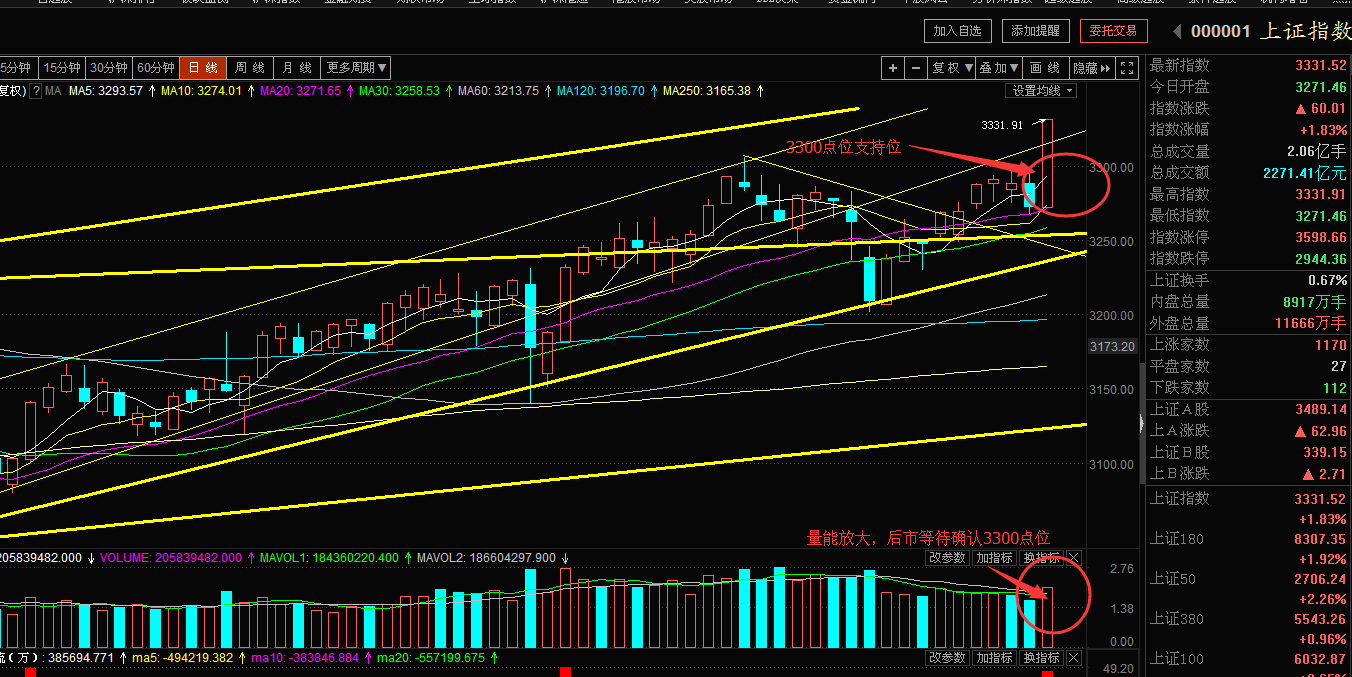
Task: Click 加指标 in the capital flow panel
Action: coord(995,657)
